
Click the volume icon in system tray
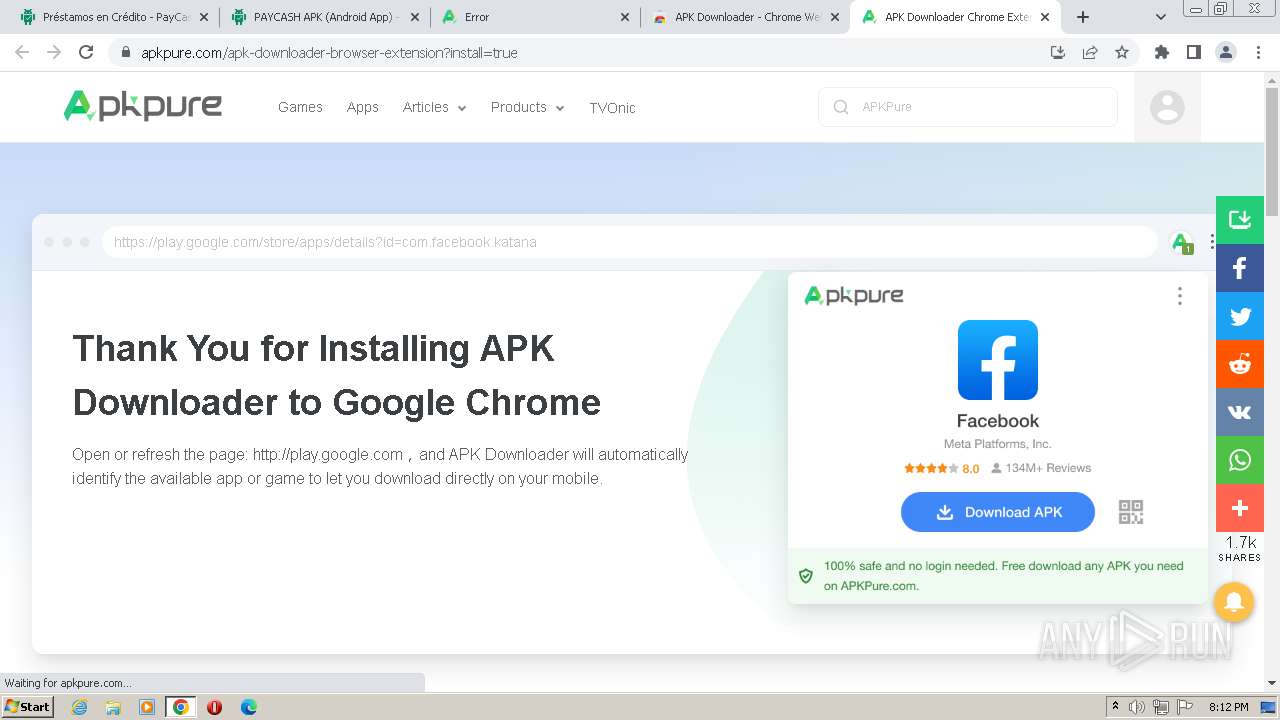pyautogui.click(x=1137, y=707)
